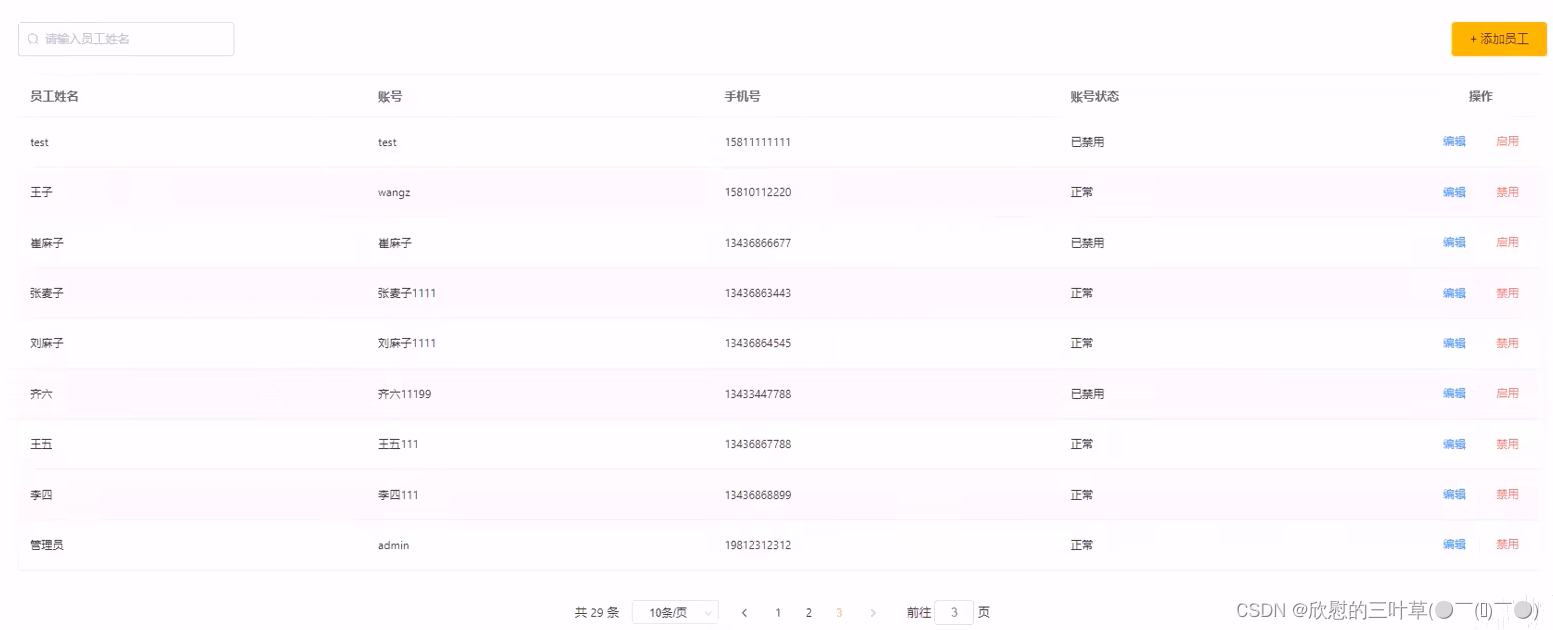The image size is (1553, 630).
Task: Click phone number 13436868899
Action: pyautogui.click(x=758, y=495)
